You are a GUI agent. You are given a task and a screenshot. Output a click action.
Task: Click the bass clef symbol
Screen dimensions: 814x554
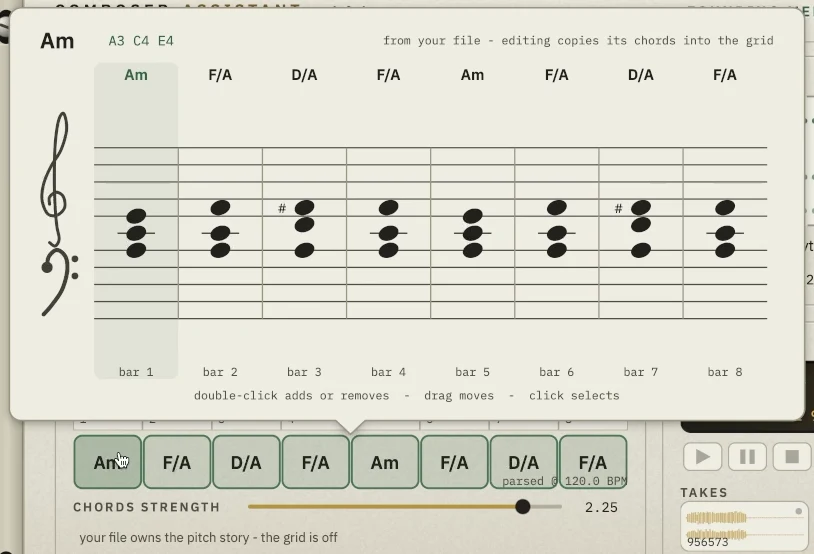click(x=60, y=281)
